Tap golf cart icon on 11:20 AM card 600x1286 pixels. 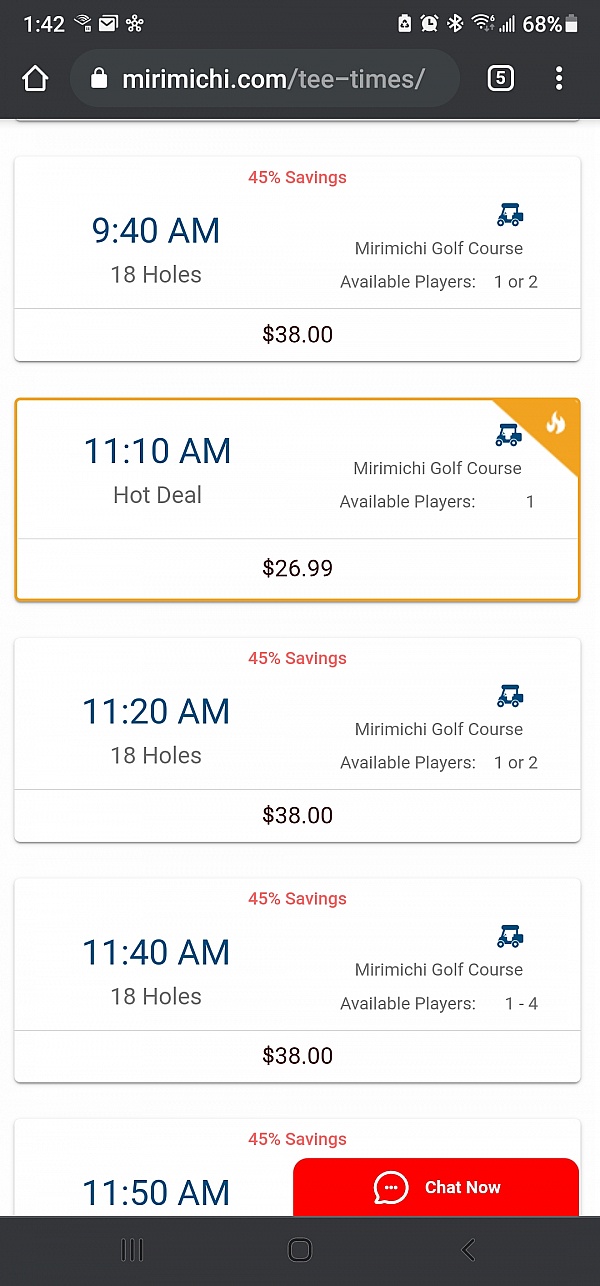[510, 695]
